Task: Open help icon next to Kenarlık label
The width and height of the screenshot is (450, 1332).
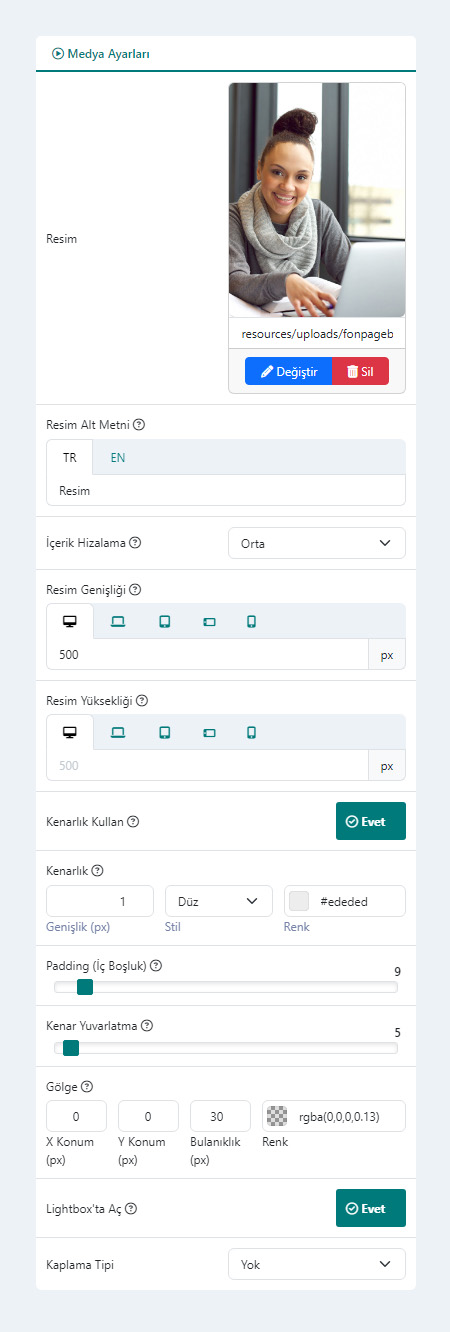Action: pos(98,870)
